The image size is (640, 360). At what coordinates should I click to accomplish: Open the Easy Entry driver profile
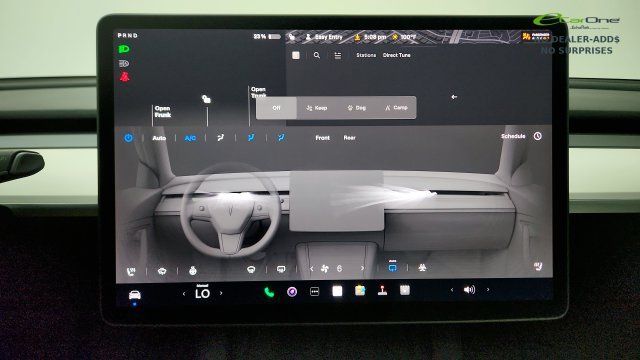coord(324,37)
